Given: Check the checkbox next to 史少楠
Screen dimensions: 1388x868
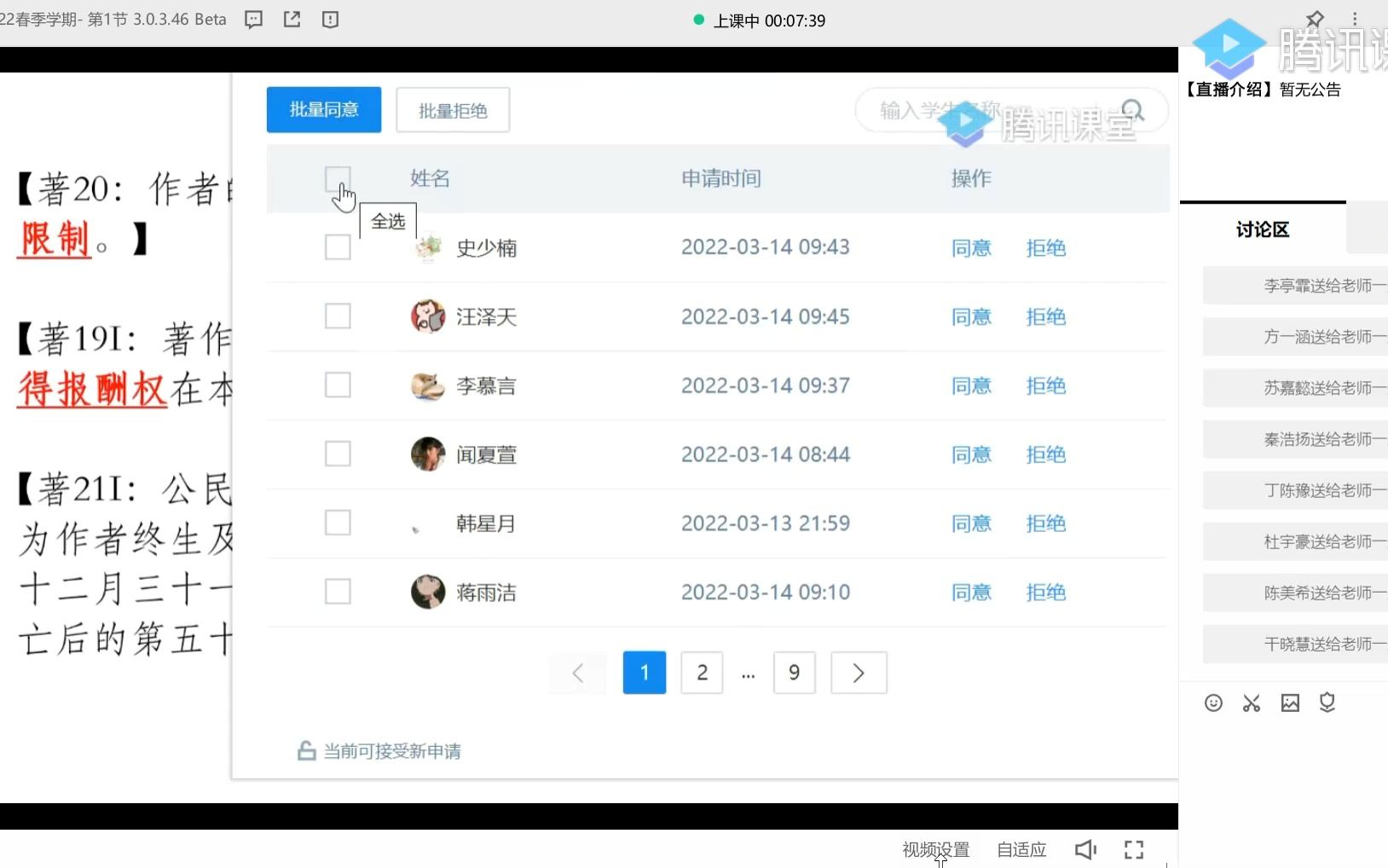Looking at the screenshot, I should (338, 247).
